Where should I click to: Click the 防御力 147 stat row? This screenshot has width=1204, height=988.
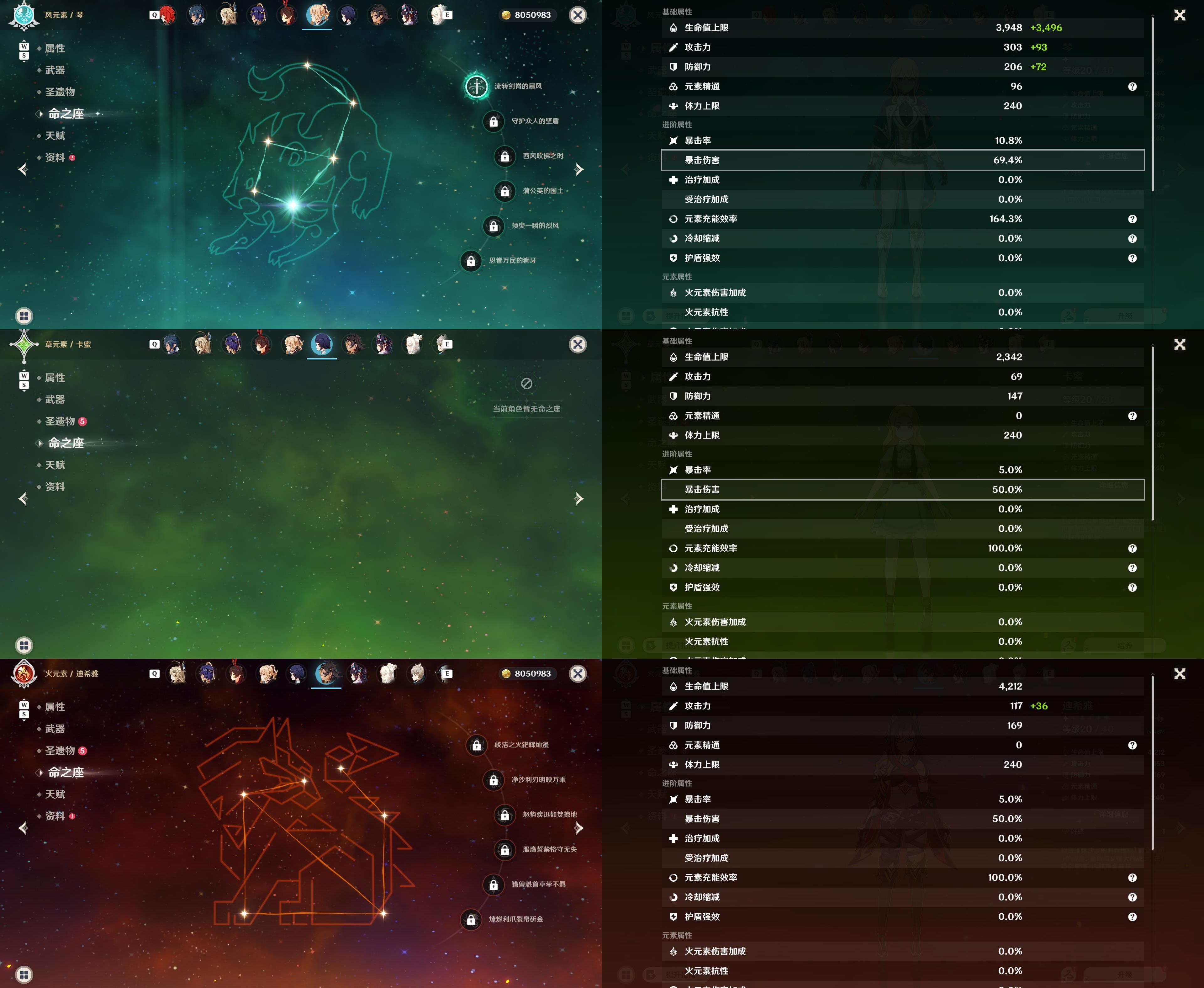[x=902, y=396]
